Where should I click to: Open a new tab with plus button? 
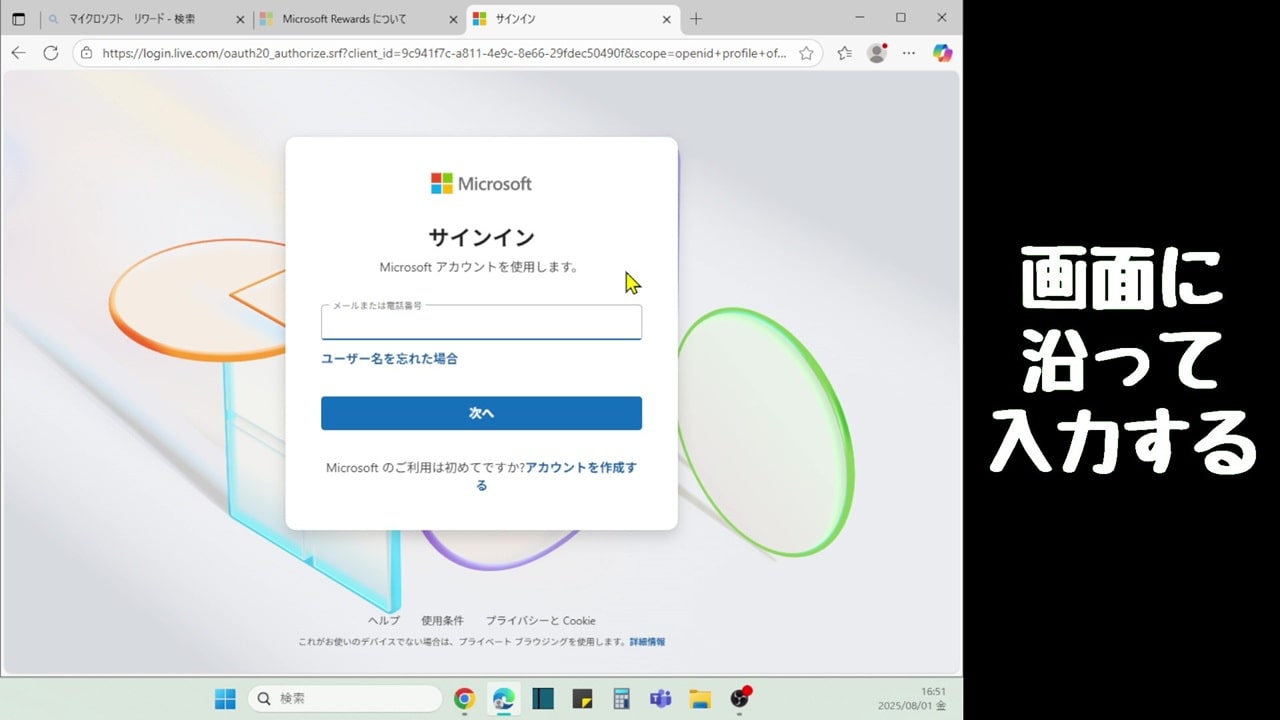pyautogui.click(x=696, y=19)
